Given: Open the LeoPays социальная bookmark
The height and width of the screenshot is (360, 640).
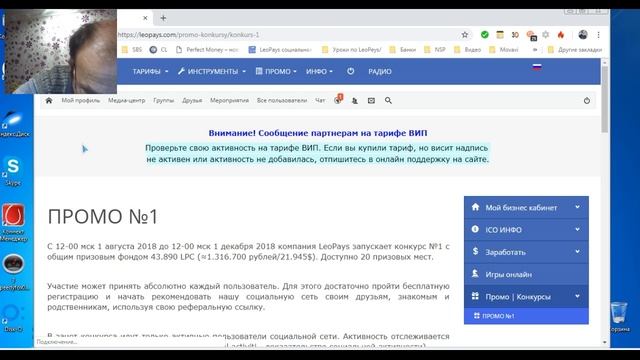Looking at the screenshot, I should tap(280, 50).
